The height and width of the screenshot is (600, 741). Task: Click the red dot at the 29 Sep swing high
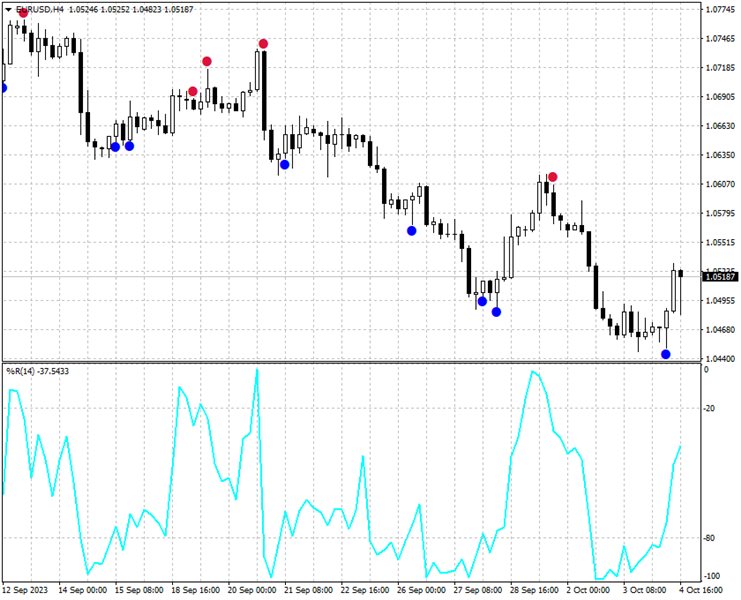click(552, 177)
